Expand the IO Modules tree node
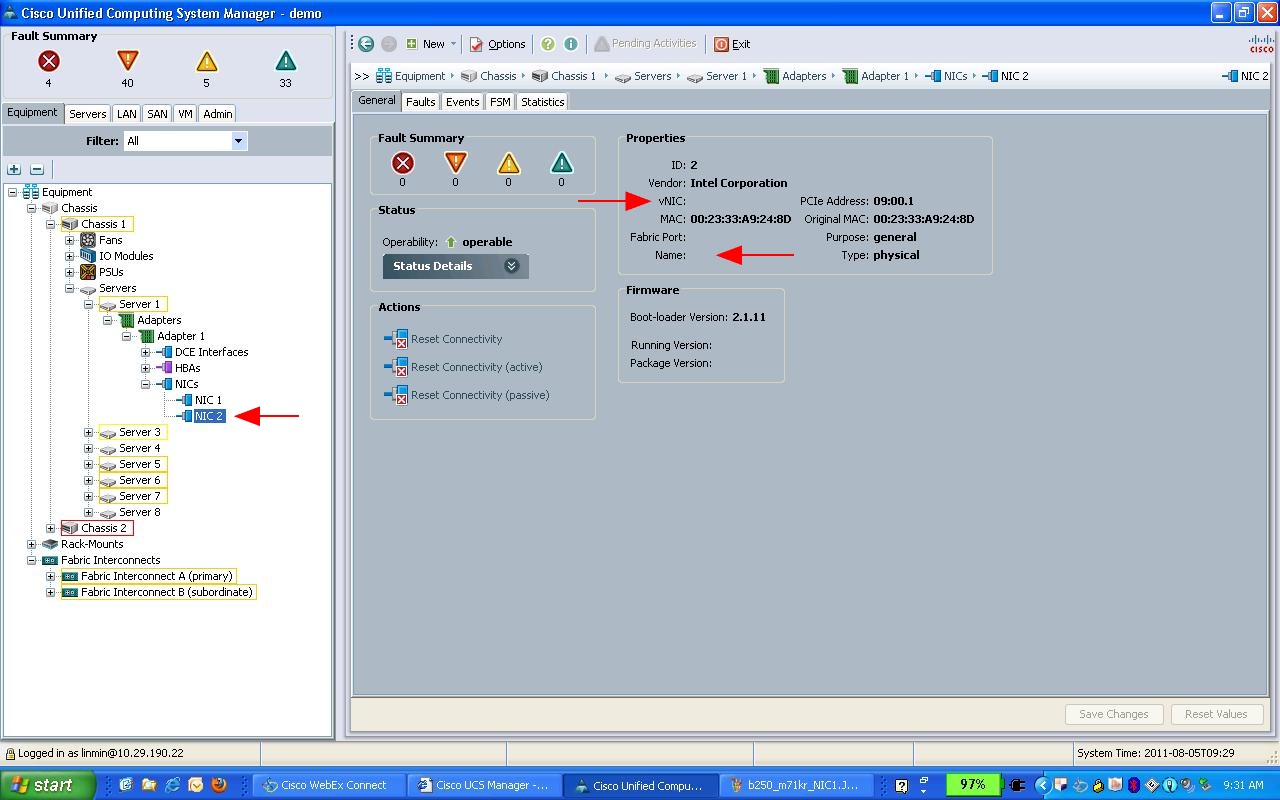Screen dimensions: 1280x800 tap(69, 256)
